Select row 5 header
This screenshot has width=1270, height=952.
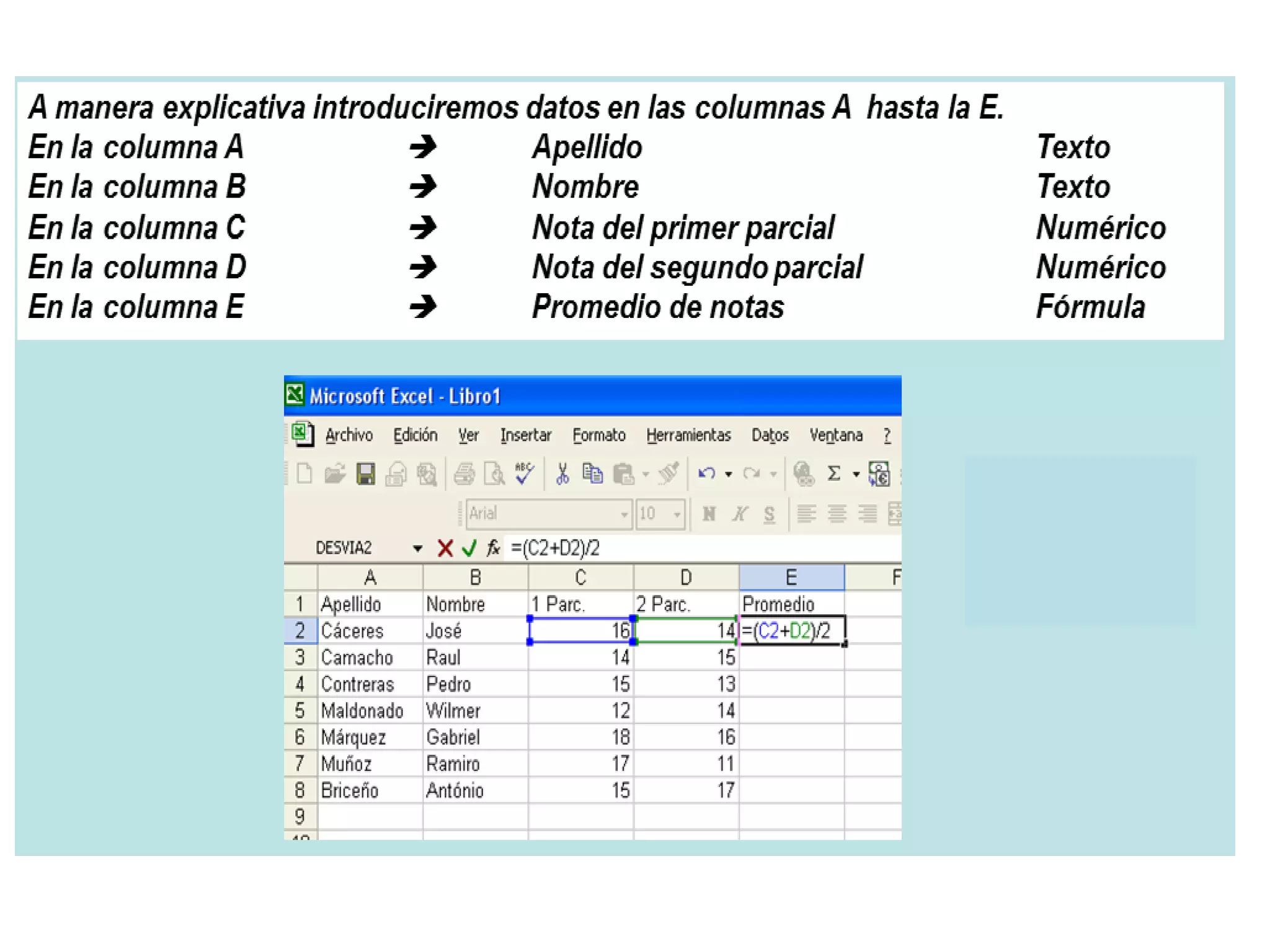click(300, 710)
